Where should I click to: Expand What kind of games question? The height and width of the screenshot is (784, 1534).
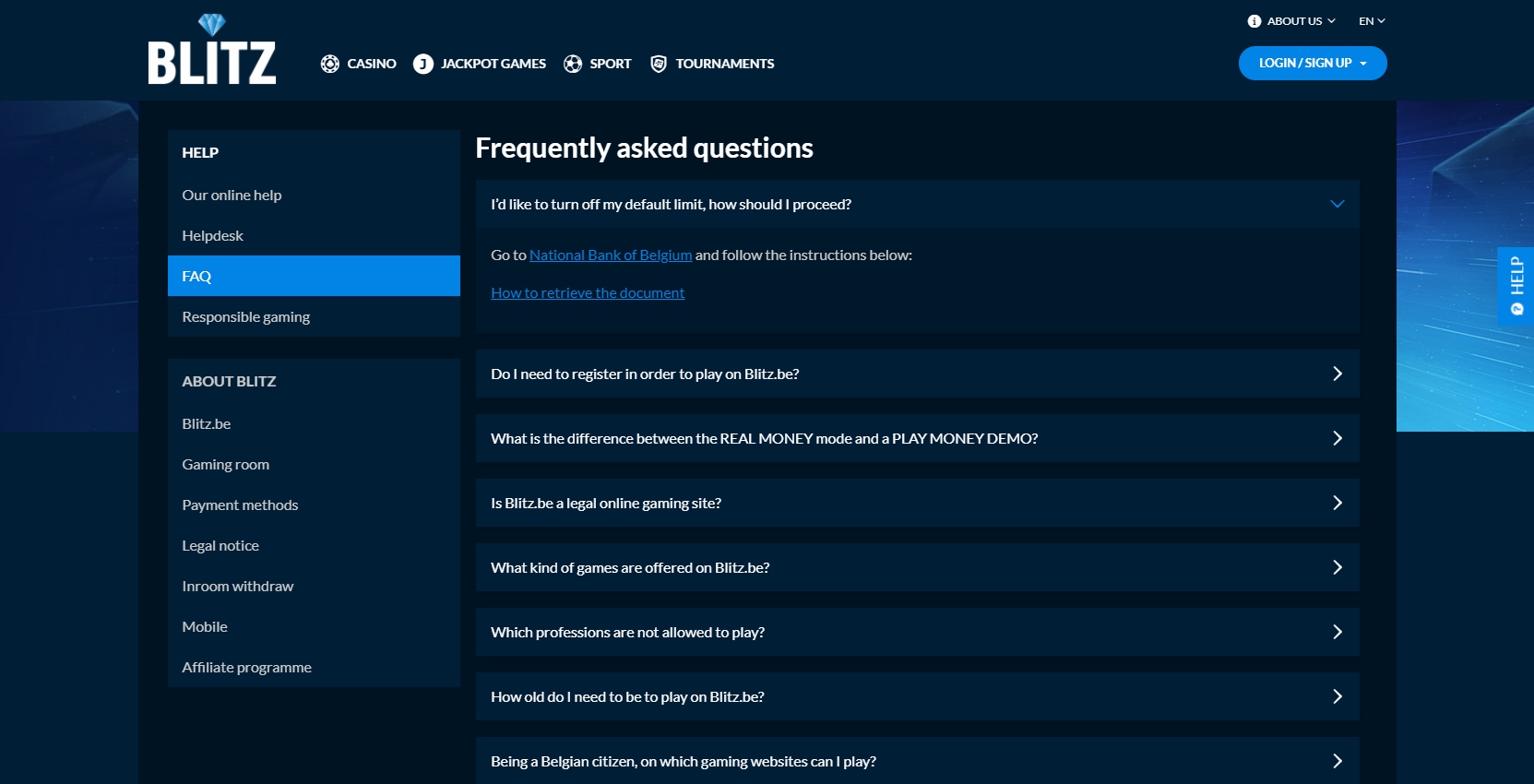pyautogui.click(x=918, y=567)
